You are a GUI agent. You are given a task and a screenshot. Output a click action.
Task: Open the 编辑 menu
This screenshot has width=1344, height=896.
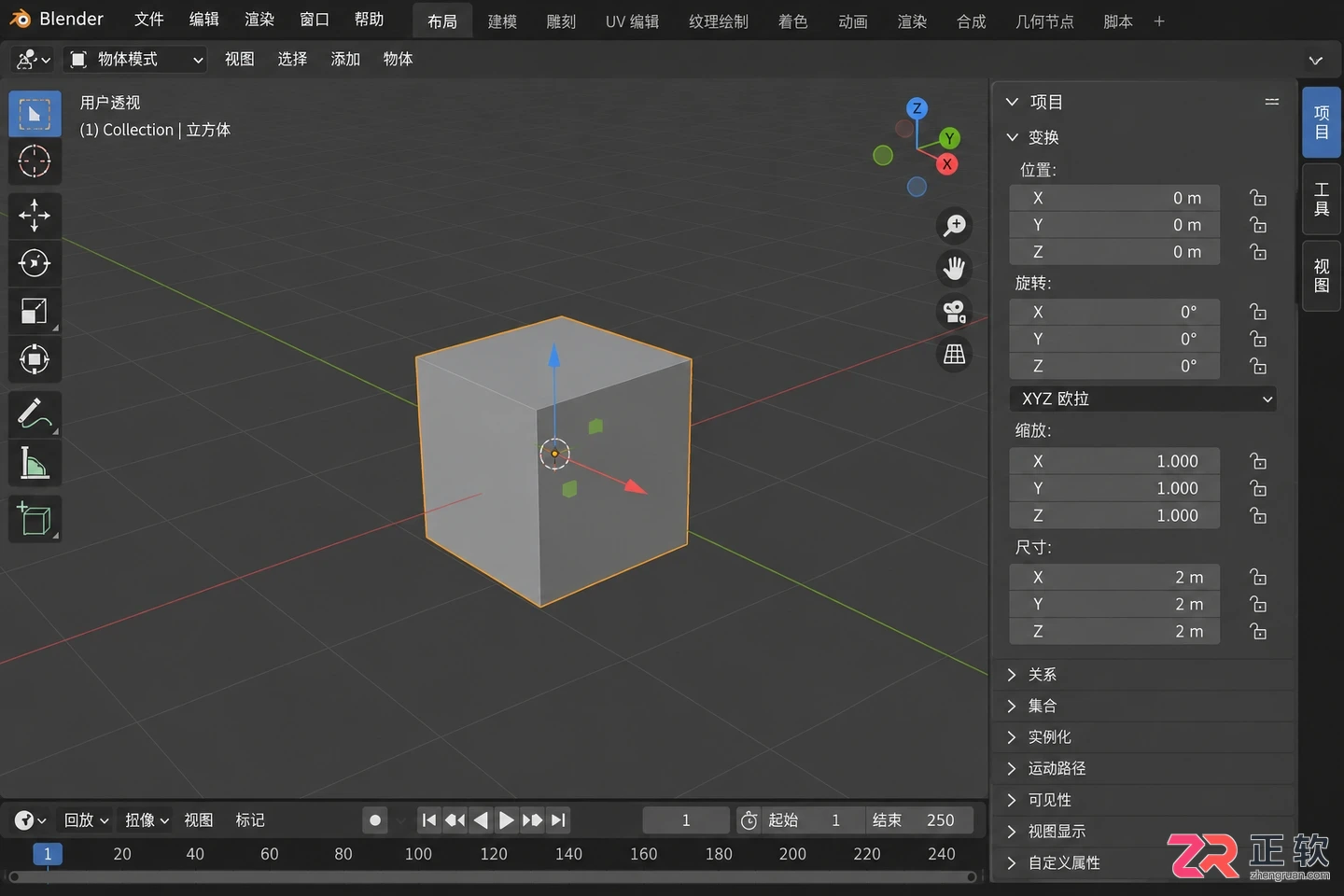coord(203,20)
